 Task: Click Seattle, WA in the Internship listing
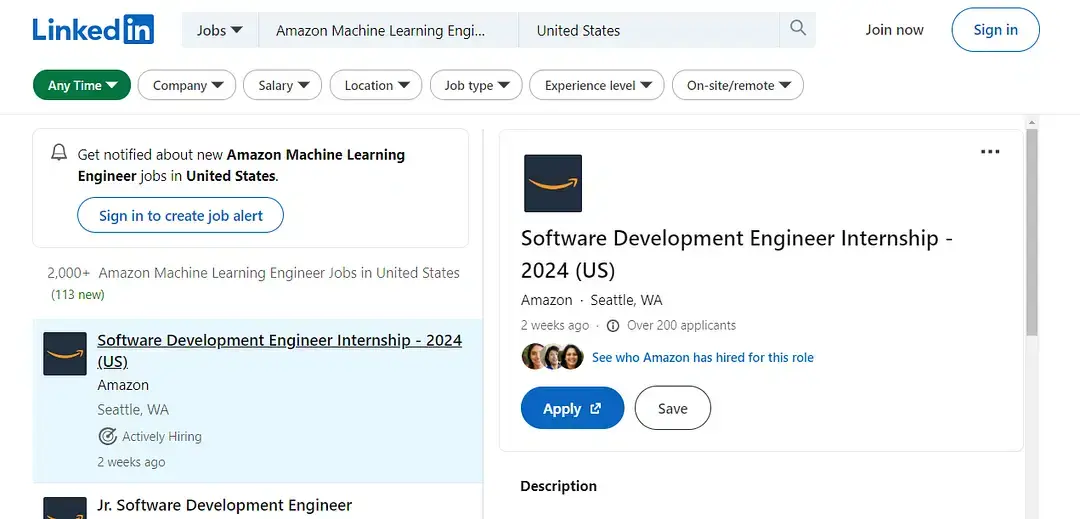133,410
